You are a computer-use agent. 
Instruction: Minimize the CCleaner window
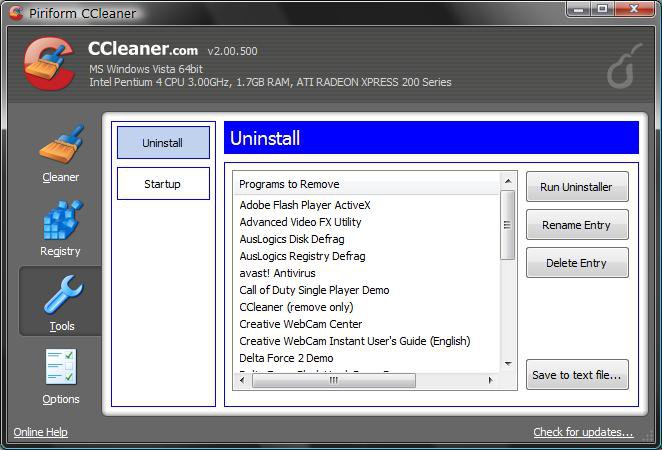click(579, 9)
